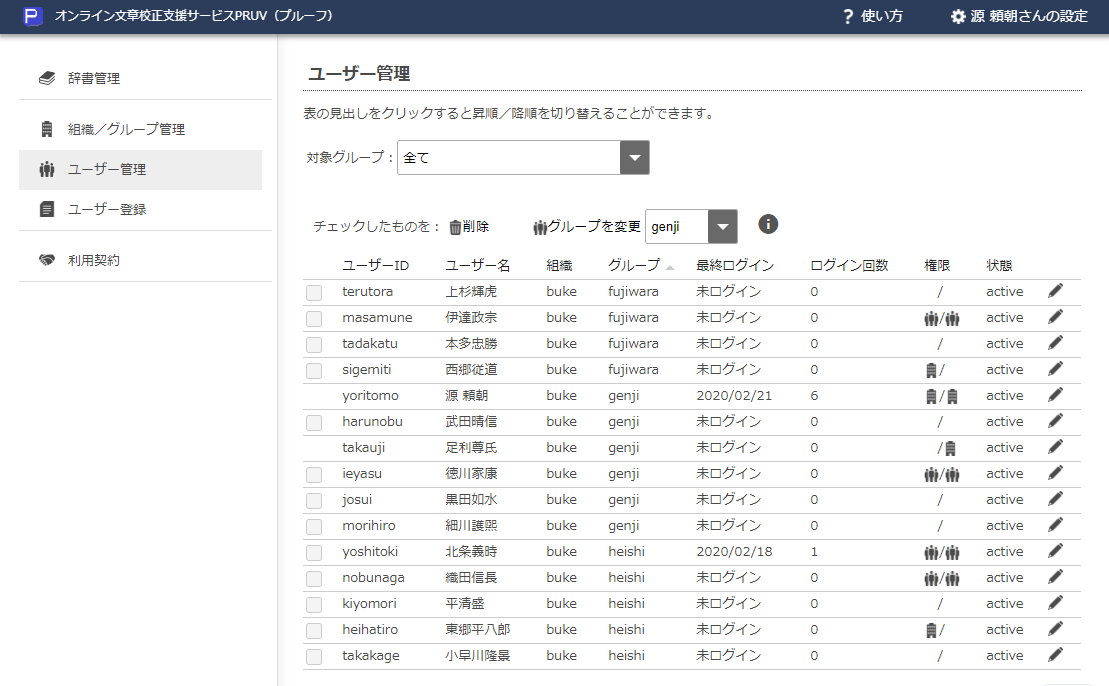The height and width of the screenshot is (686, 1109).
Task: Click the 組織／グループ管理 sidebar icon
Action: (x=47, y=128)
